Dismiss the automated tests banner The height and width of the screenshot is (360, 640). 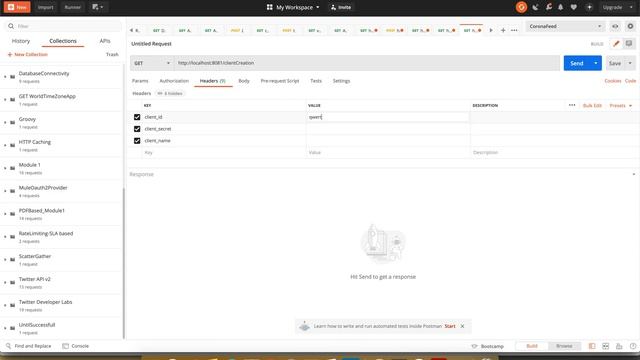point(462,326)
